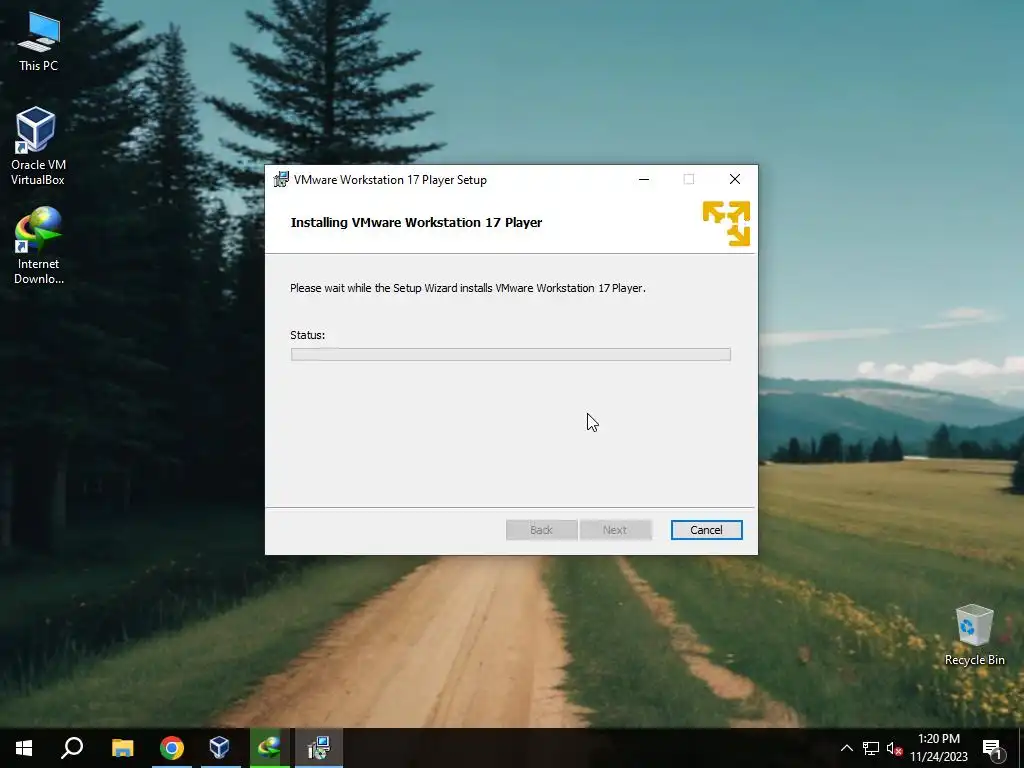The height and width of the screenshot is (768, 1024).
Task: Click the yellow VMware logo in the installer
Action: point(726,223)
